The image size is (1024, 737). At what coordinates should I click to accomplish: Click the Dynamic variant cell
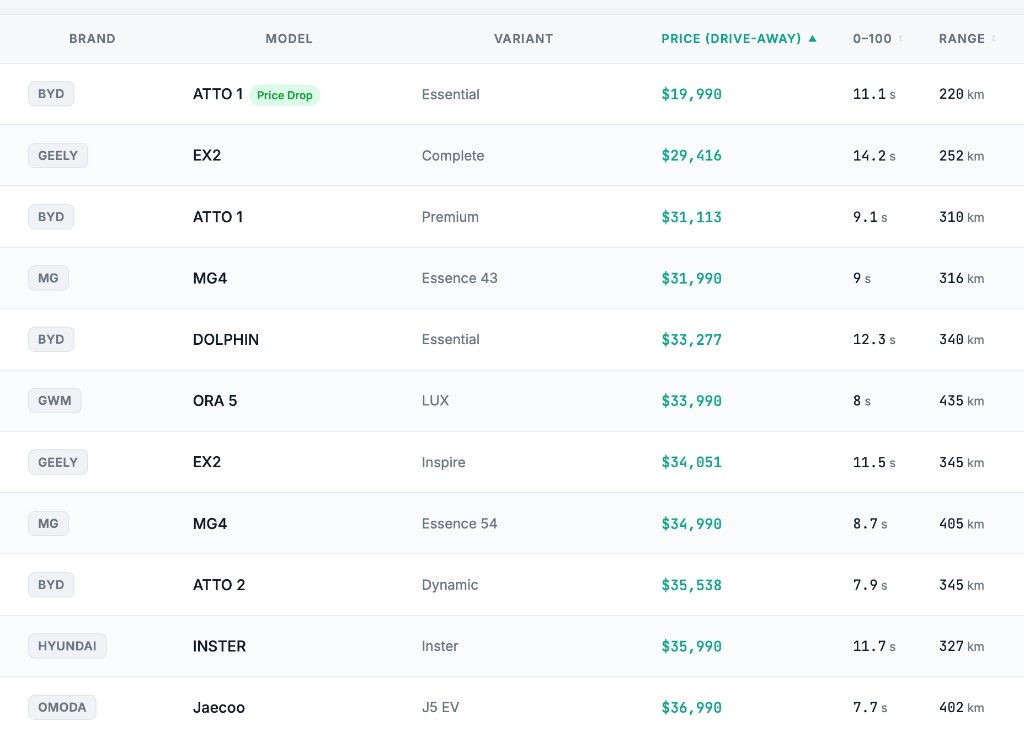click(449, 585)
